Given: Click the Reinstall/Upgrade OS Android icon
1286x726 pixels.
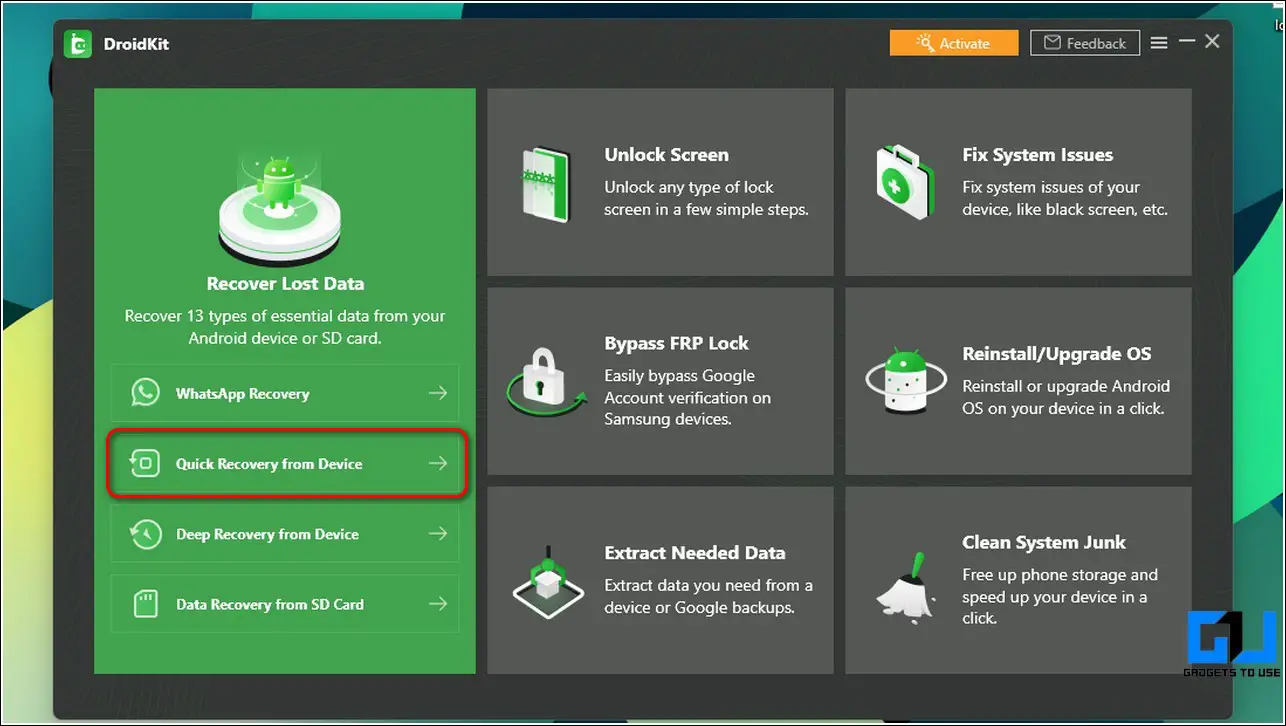Looking at the screenshot, I should 904,379.
